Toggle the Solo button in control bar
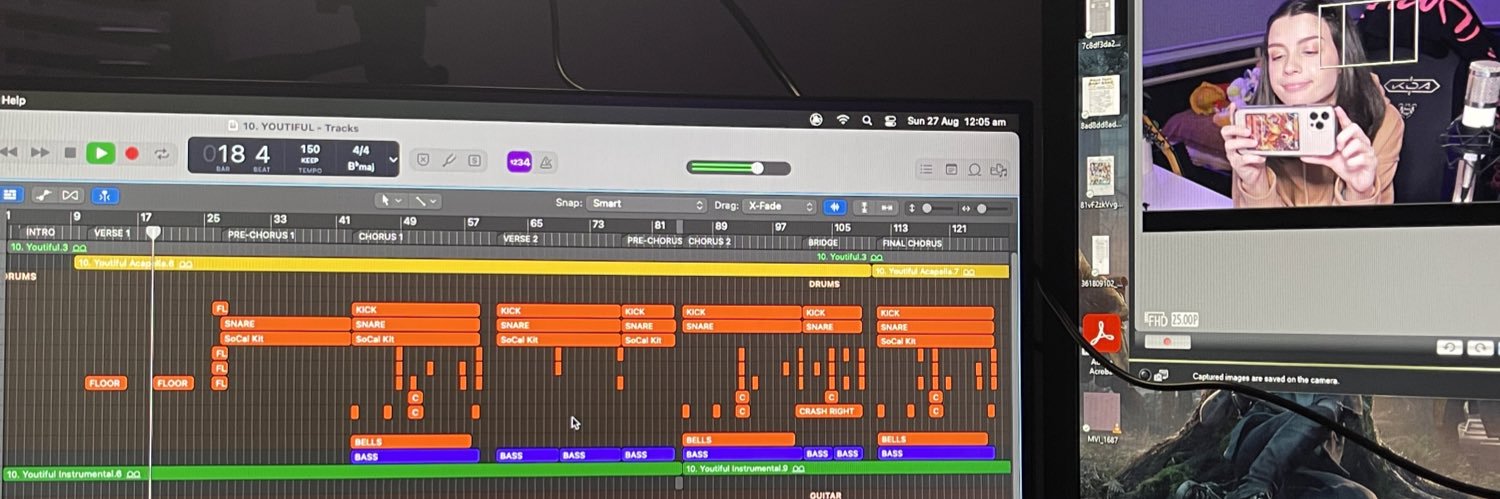This screenshot has height=499, width=1500. coord(474,160)
